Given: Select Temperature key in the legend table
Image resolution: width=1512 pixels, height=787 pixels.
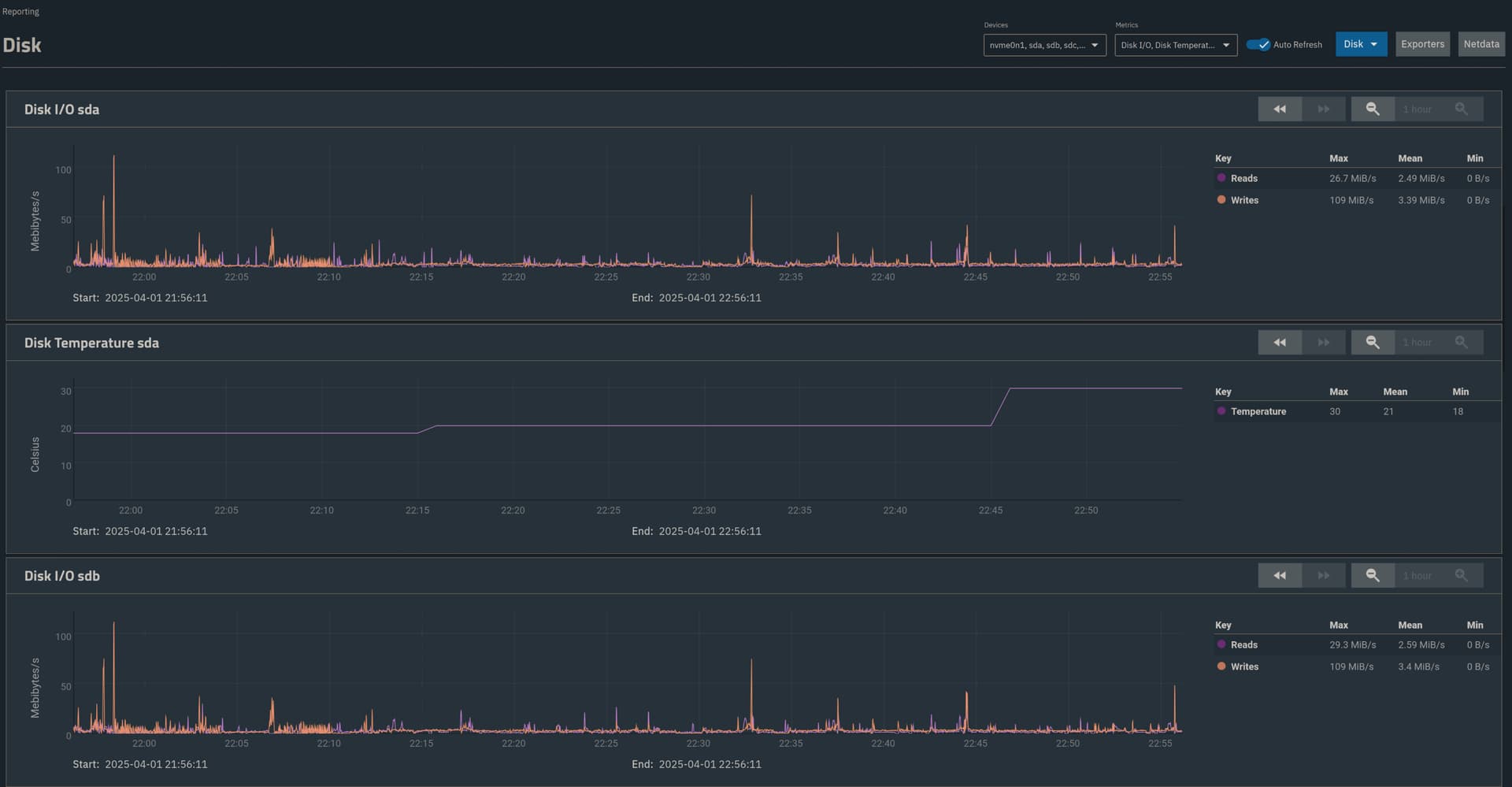Looking at the screenshot, I should [x=1258, y=412].
